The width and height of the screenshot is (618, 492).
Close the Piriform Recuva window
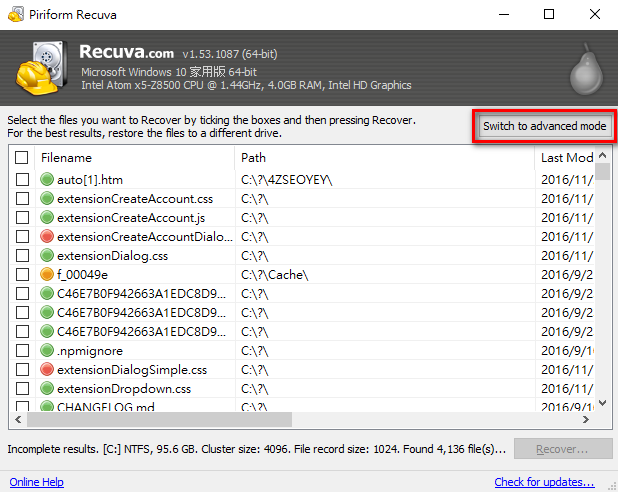[595, 15]
